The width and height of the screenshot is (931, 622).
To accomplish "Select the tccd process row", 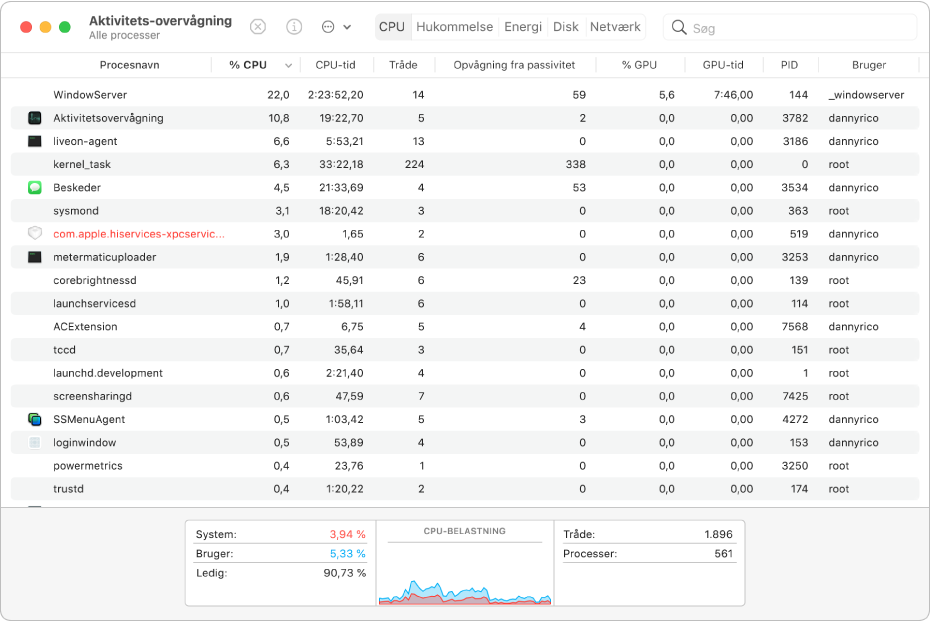I will tap(465, 350).
